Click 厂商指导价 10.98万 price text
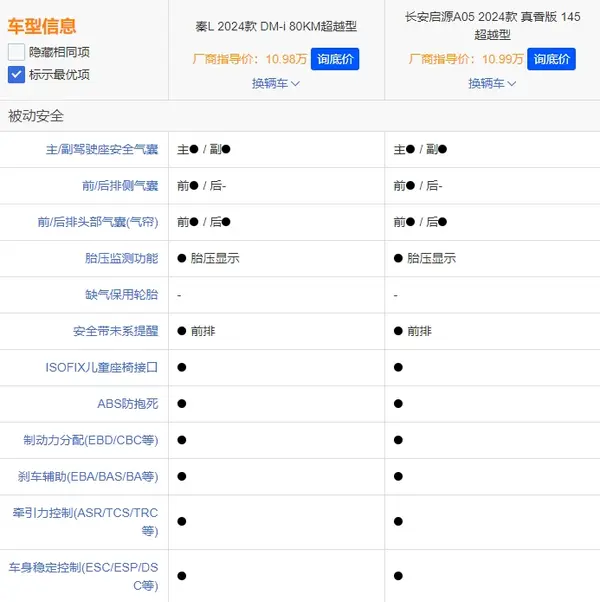Viewport: 600px width, 602px height. pos(250,59)
